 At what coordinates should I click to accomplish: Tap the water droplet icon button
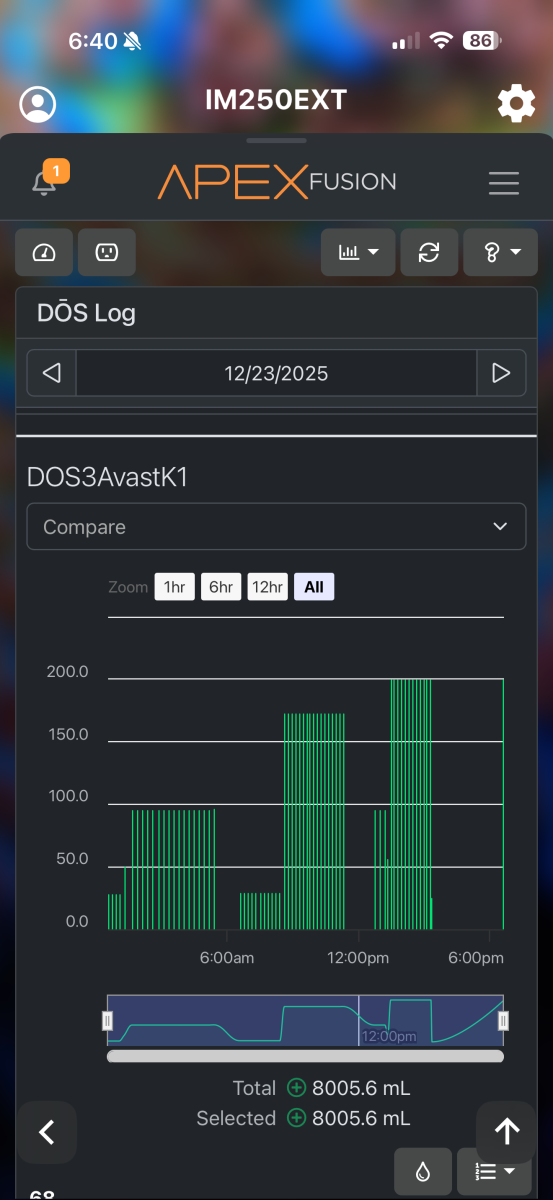pos(422,1172)
